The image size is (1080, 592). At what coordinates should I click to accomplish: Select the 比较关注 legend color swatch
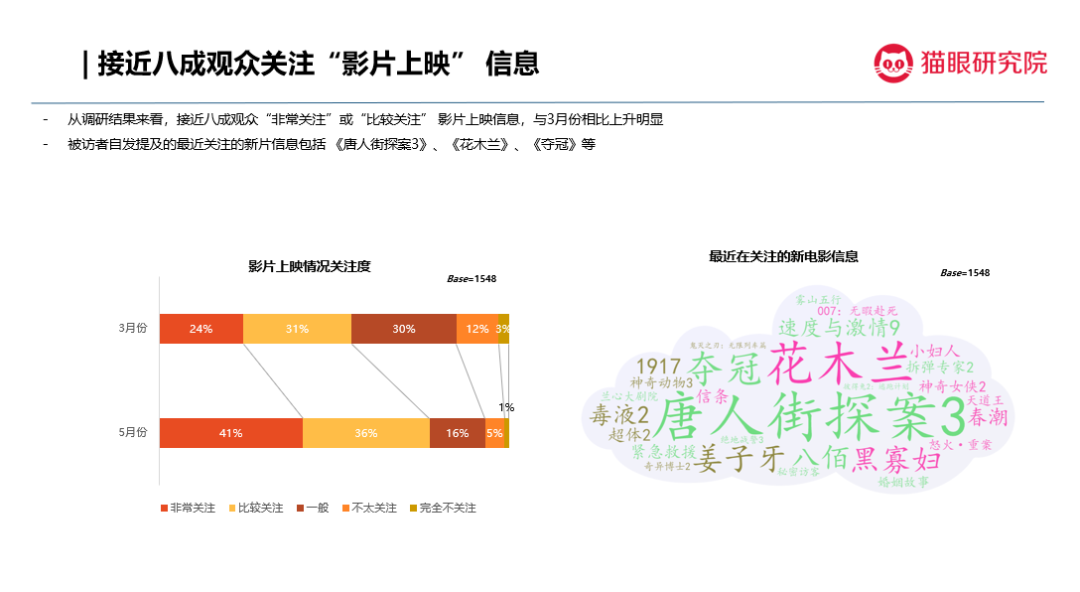click(228, 508)
